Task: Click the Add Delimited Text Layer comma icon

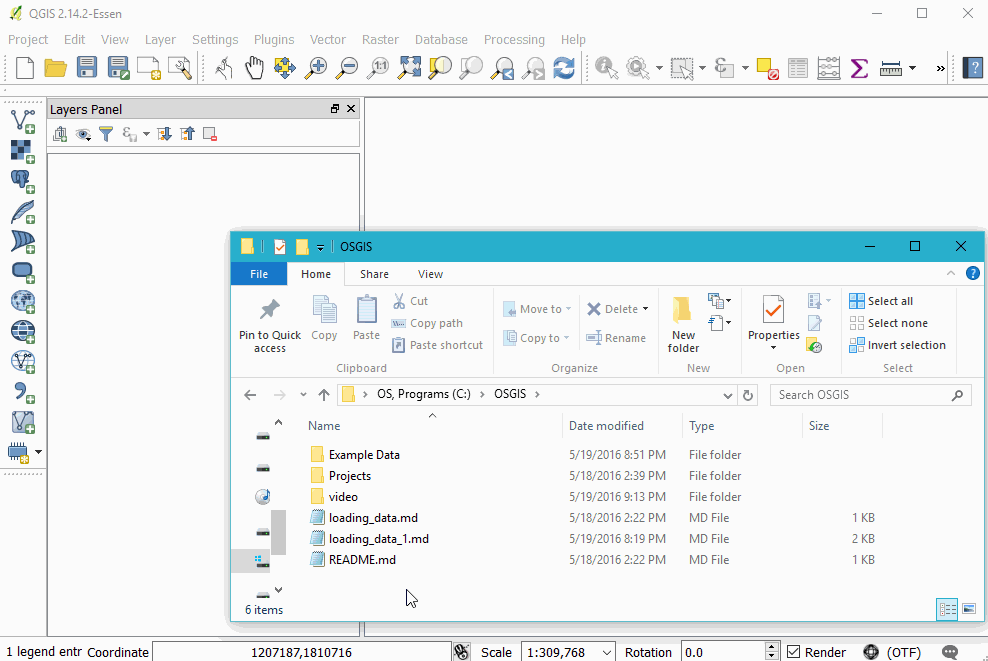Action: tap(23, 392)
